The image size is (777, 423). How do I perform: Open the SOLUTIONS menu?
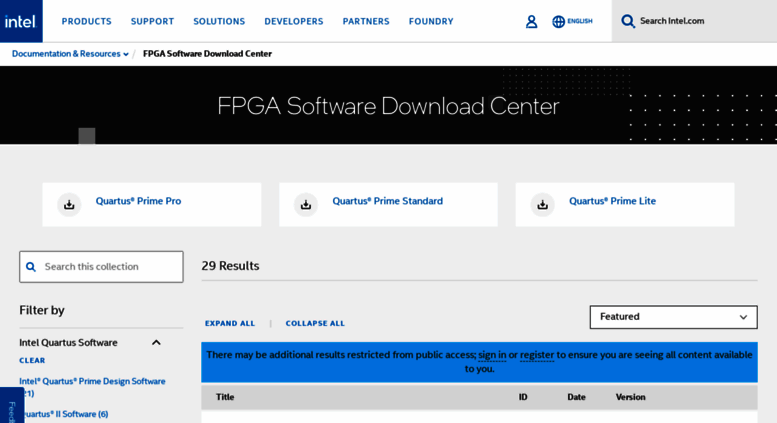click(x=219, y=21)
